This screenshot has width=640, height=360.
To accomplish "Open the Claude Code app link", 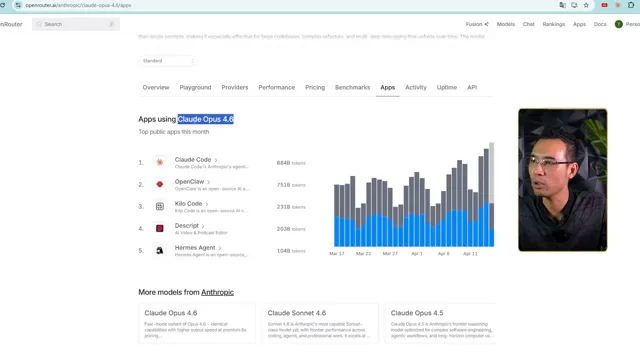I will click(193, 160).
